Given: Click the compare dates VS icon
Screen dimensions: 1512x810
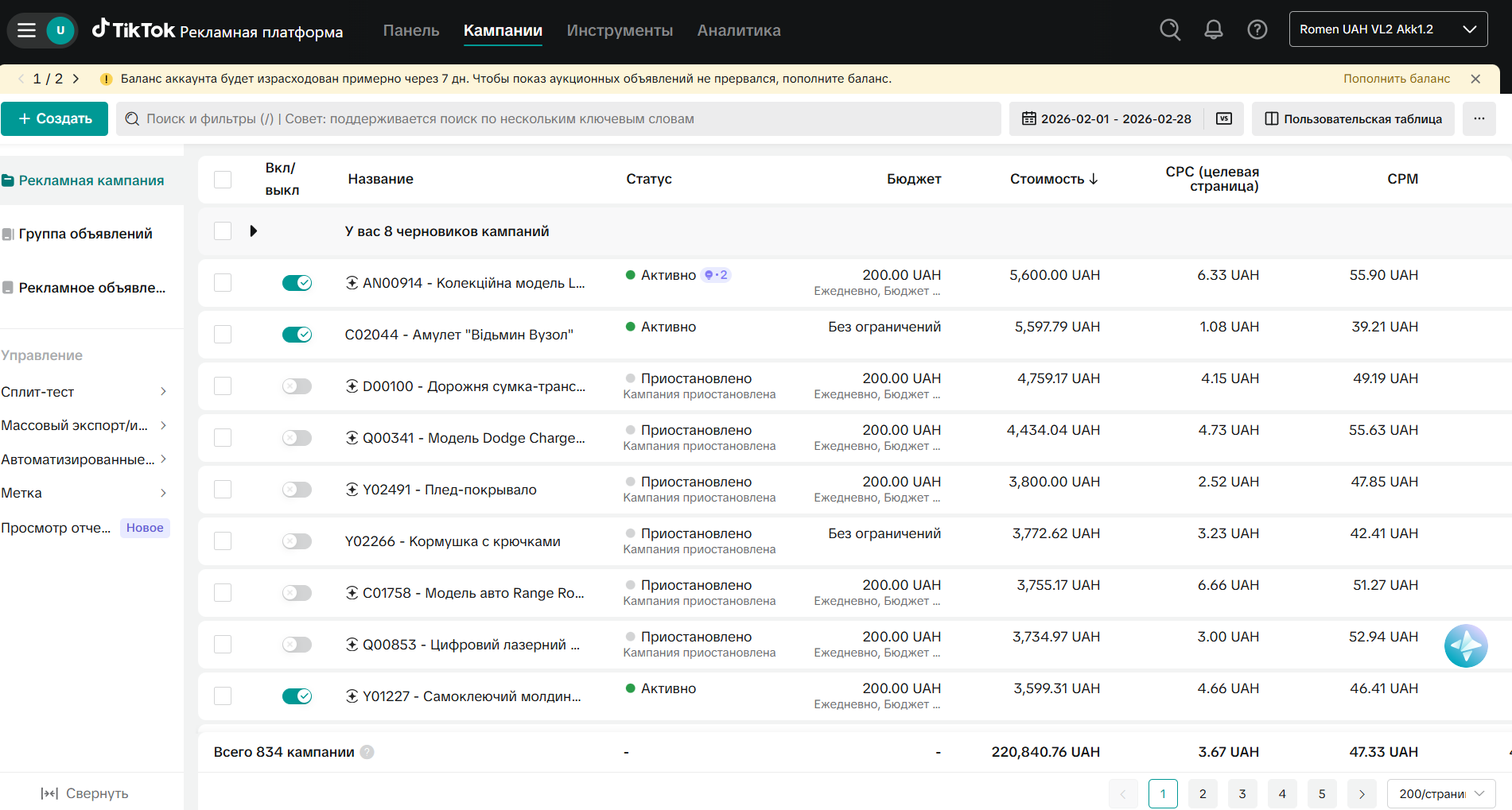Looking at the screenshot, I should 1224,118.
